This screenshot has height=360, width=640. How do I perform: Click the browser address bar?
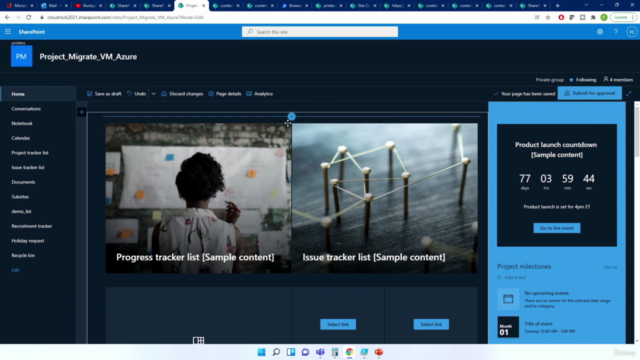click(x=286, y=18)
